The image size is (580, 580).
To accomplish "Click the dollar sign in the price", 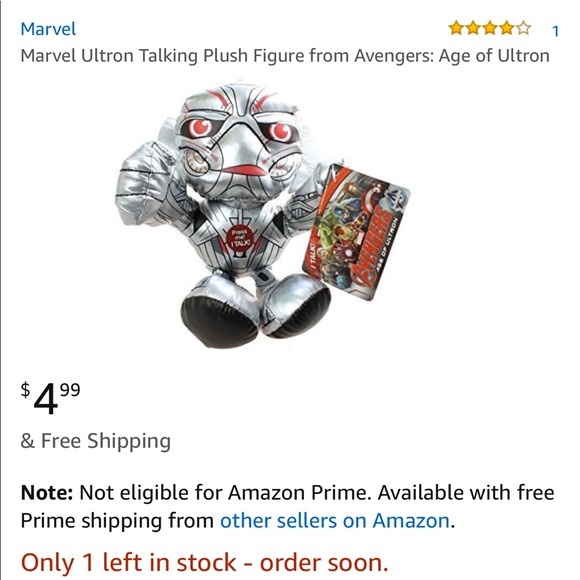I will tap(25, 390).
